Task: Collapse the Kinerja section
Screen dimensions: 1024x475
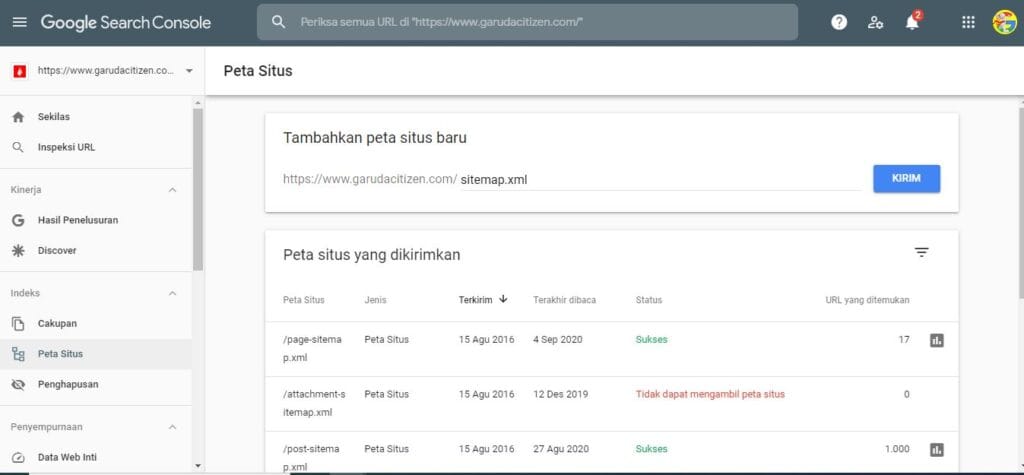Action: click(x=172, y=190)
